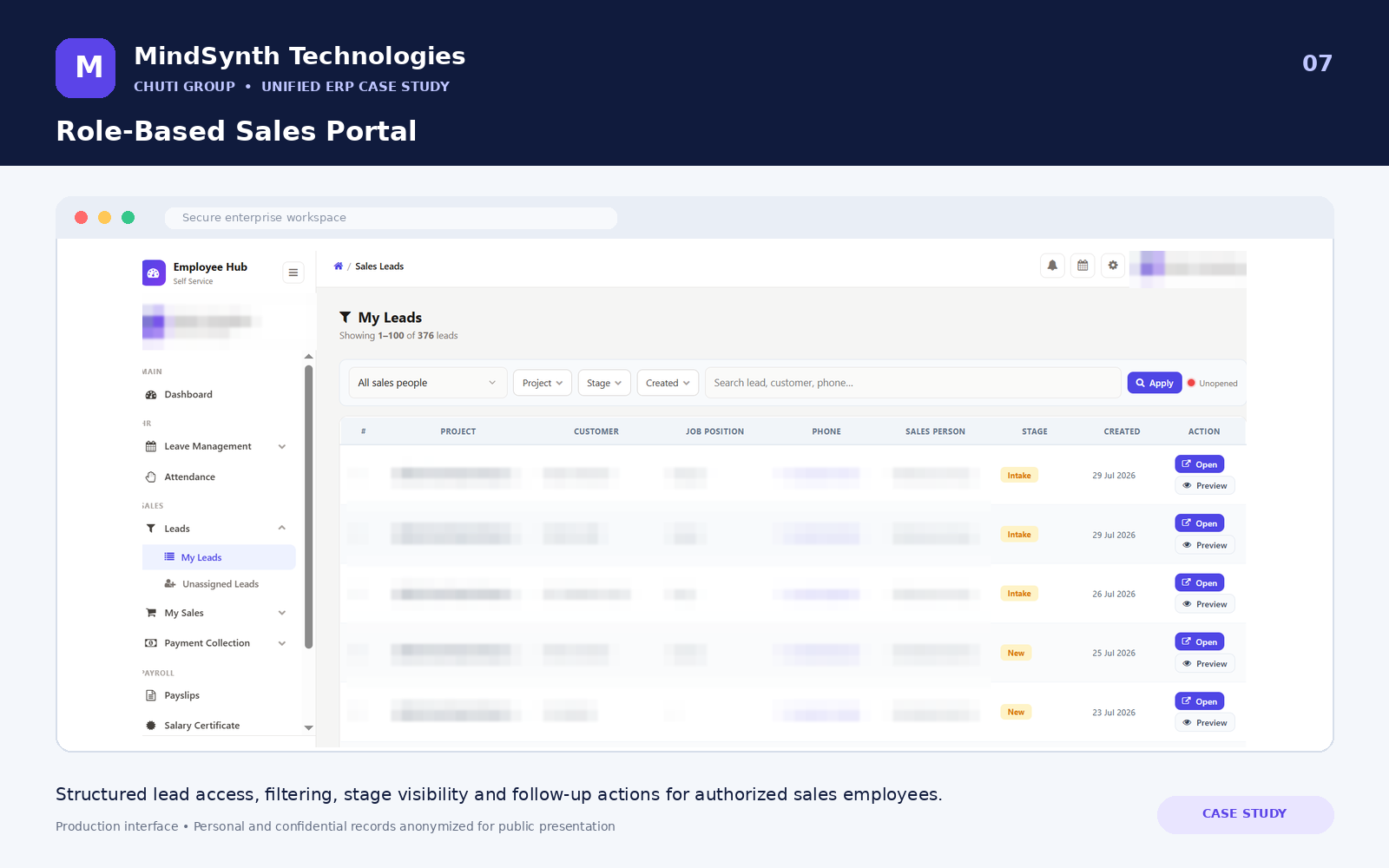The image size is (1389, 868).
Task: Click the Attendance icon in sidebar
Action: coord(151,477)
